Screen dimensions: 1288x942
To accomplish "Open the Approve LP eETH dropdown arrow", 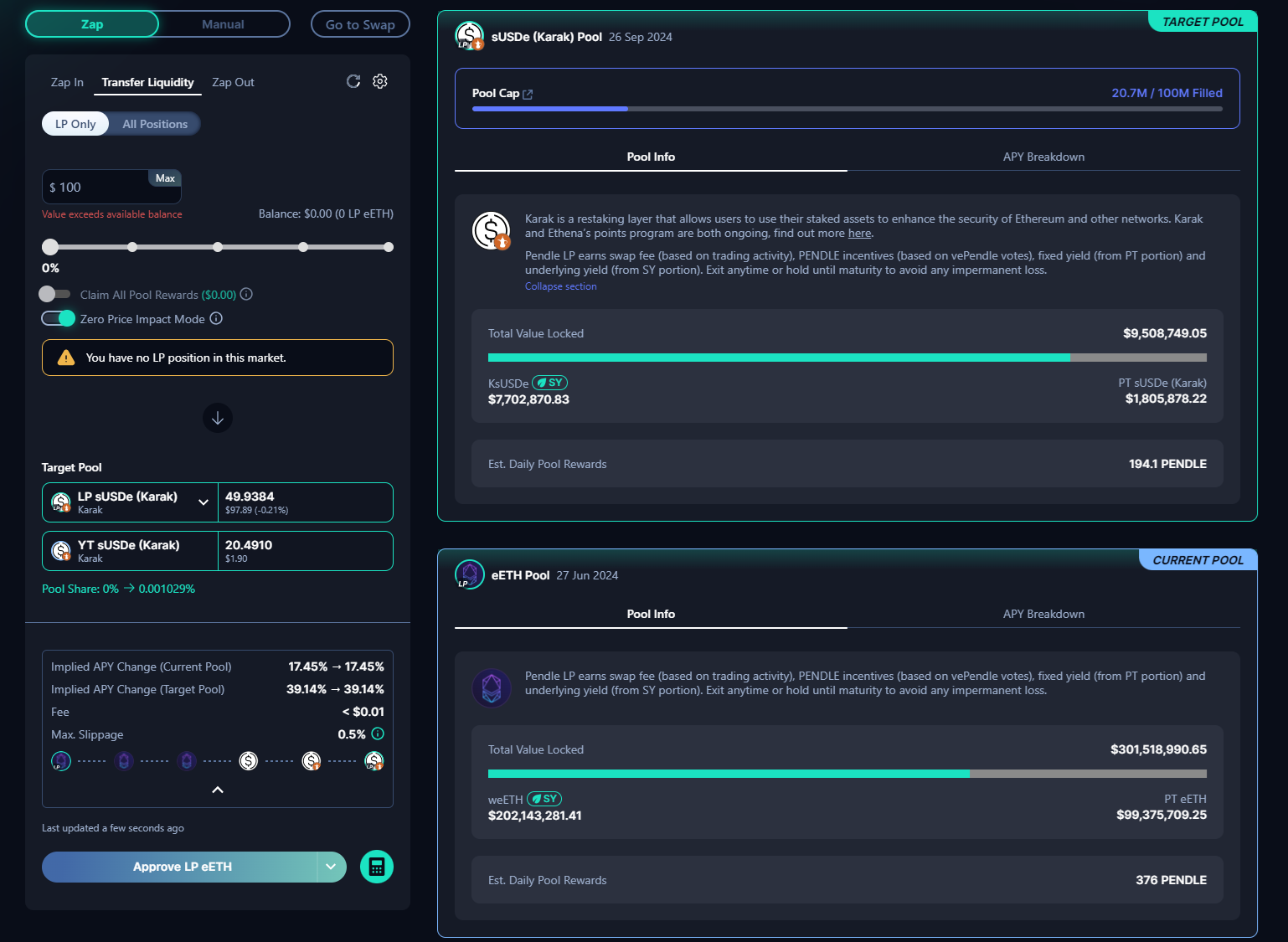I will coord(332,867).
